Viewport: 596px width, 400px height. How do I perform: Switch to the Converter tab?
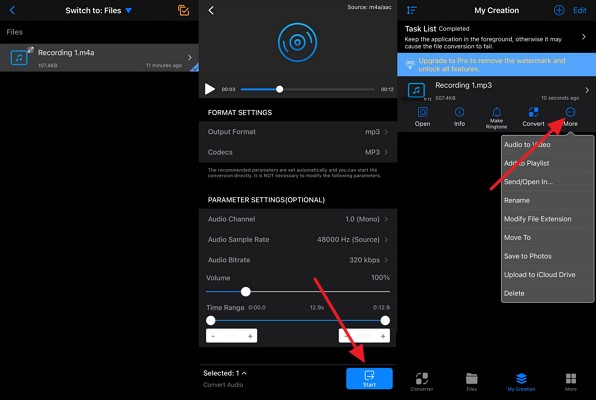422,382
